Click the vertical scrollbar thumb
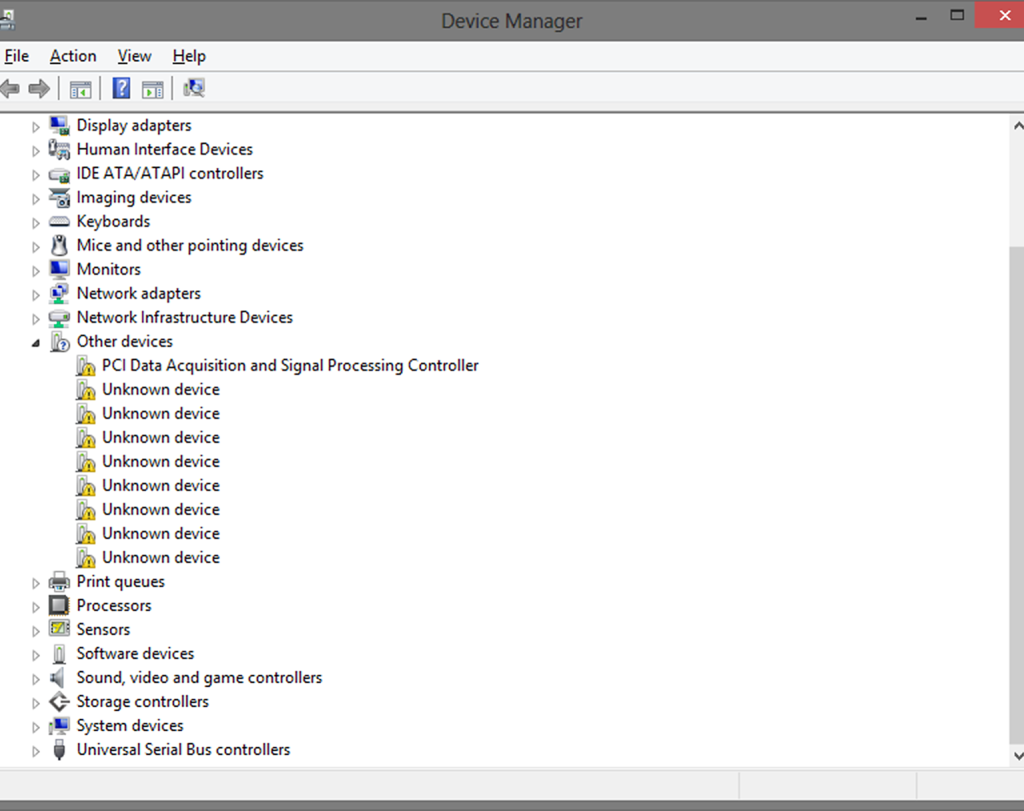The width and height of the screenshot is (1024, 811). 1016,494
